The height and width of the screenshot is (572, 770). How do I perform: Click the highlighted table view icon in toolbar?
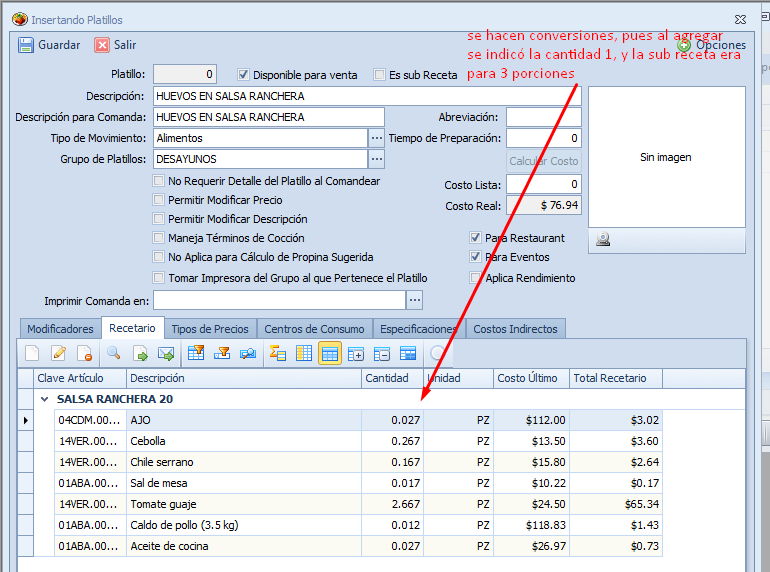pos(329,353)
